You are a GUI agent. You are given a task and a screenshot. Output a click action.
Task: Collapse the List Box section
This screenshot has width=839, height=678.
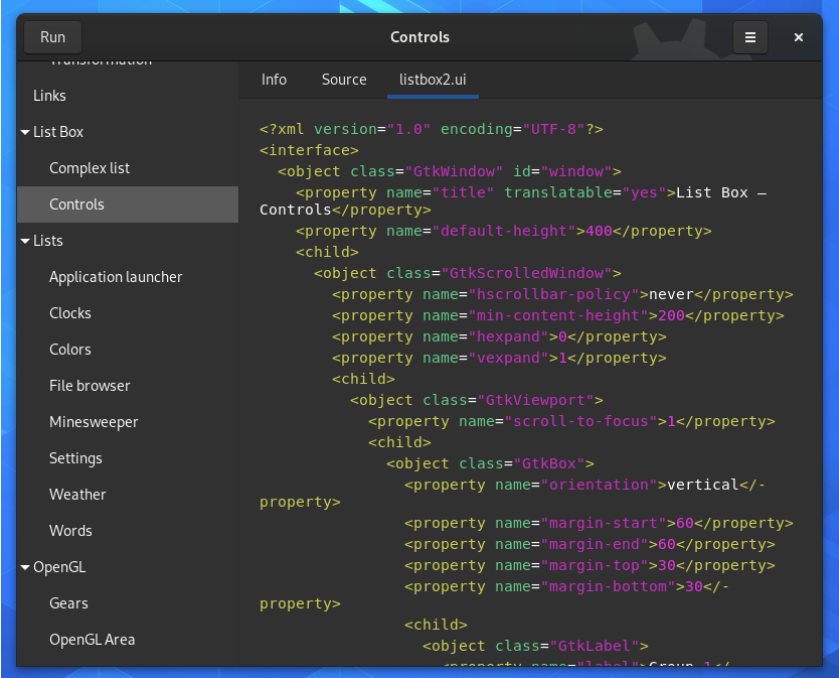point(25,131)
